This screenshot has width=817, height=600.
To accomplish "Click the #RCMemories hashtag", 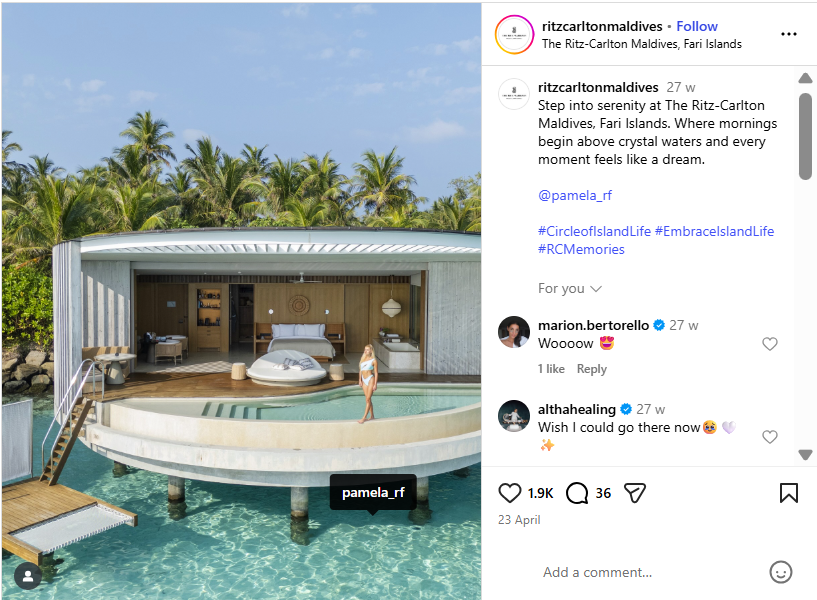I will pos(581,249).
